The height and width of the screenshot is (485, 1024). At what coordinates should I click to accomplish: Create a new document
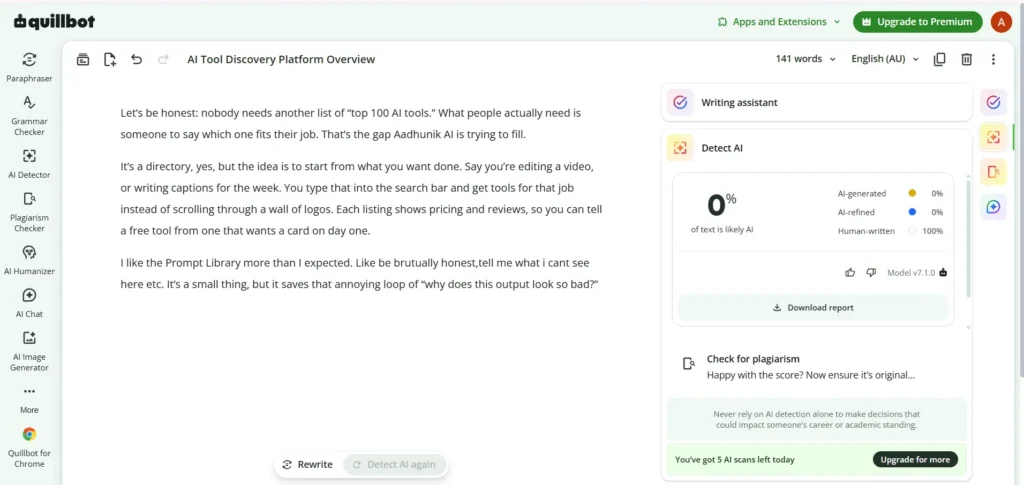pyautogui.click(x=110, y=59)
